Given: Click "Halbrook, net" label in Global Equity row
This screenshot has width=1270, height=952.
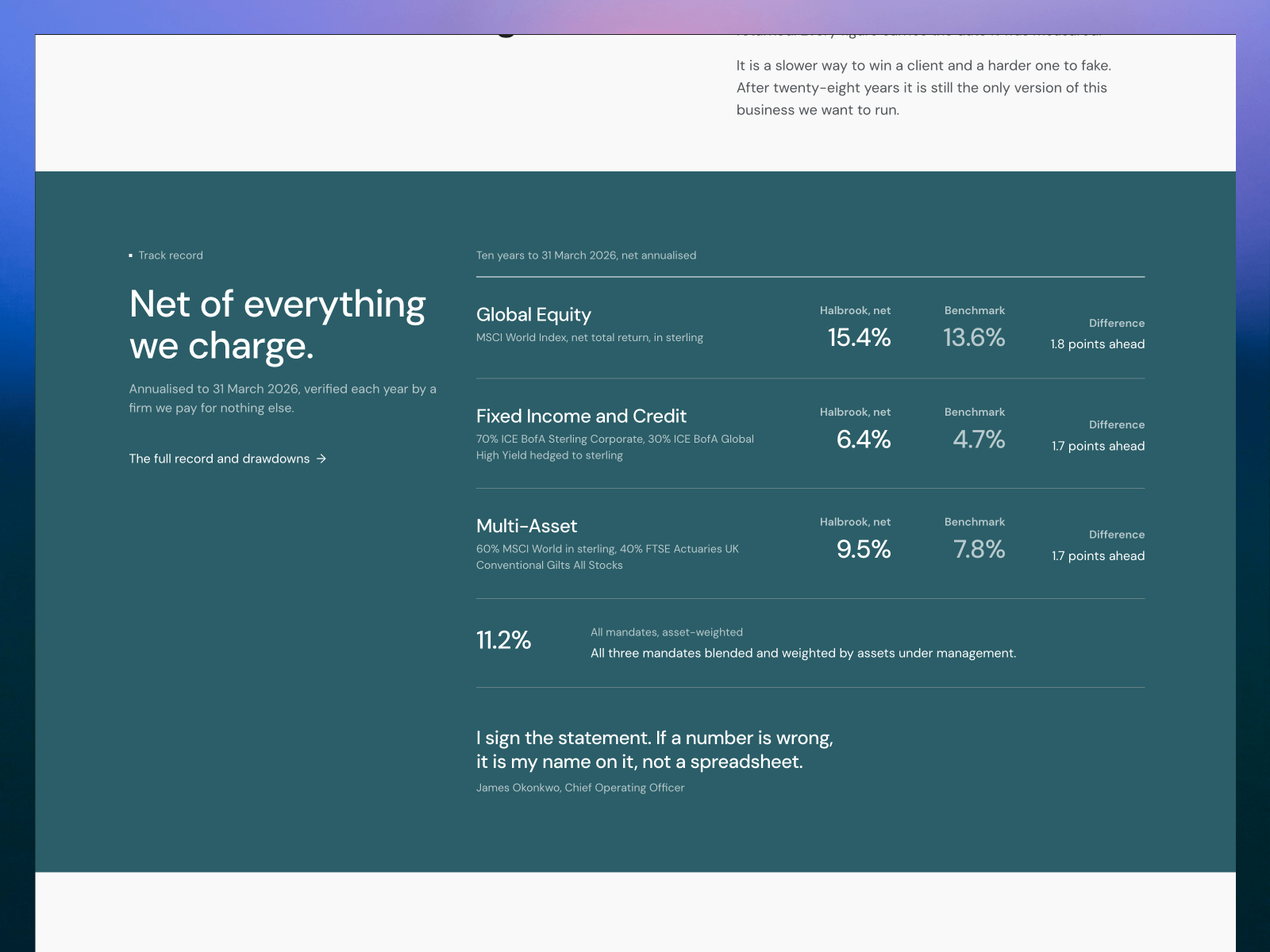Looking at the screenshot, I should (x=855, y=311).
